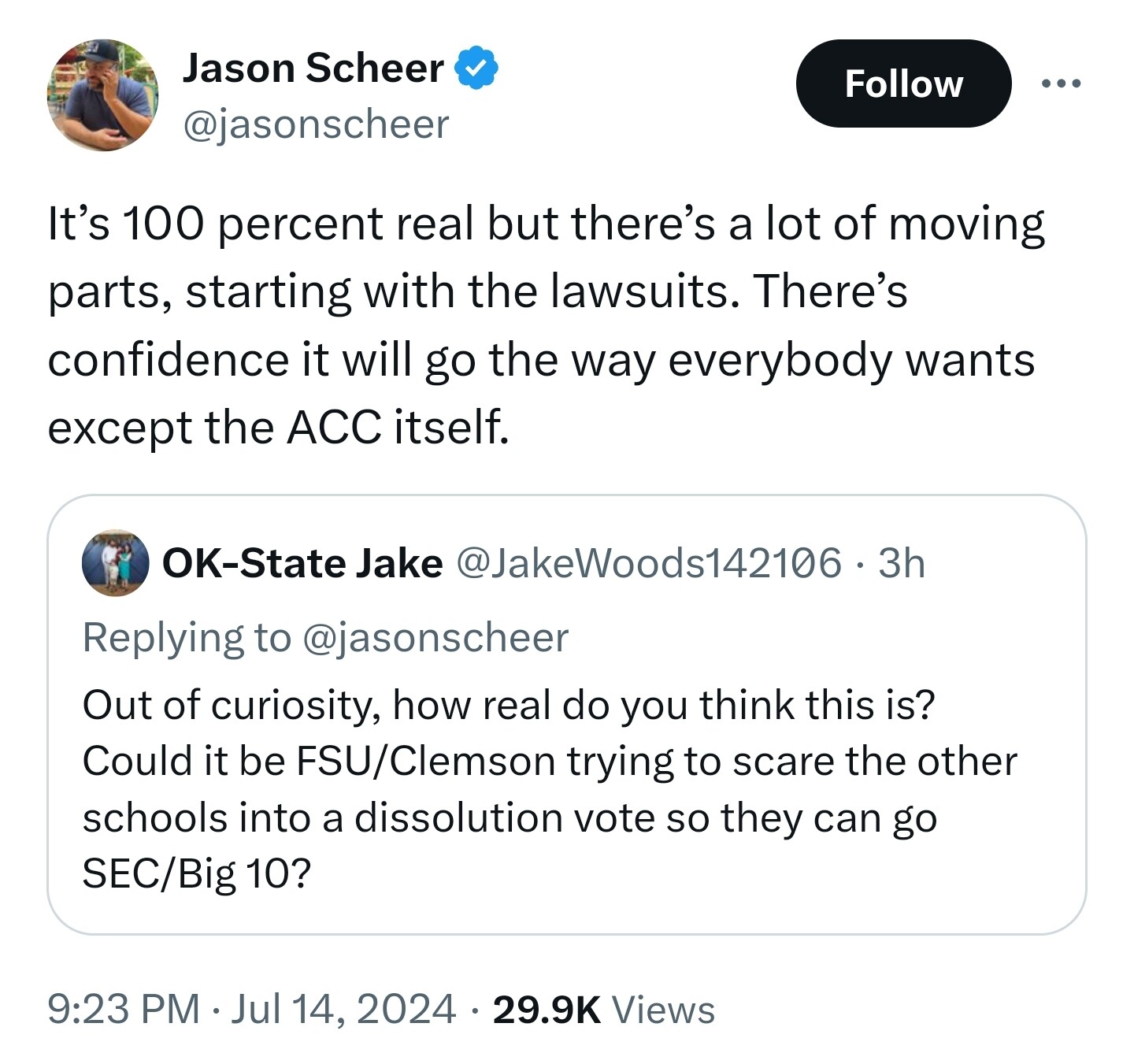Open OK-State Jake's avatar
Screen dimensions: 1134x1064
116,563
